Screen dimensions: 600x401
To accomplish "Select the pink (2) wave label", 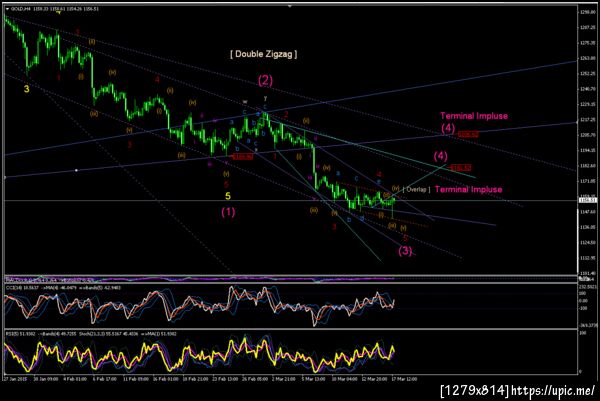I will click(x=265, y=80).
